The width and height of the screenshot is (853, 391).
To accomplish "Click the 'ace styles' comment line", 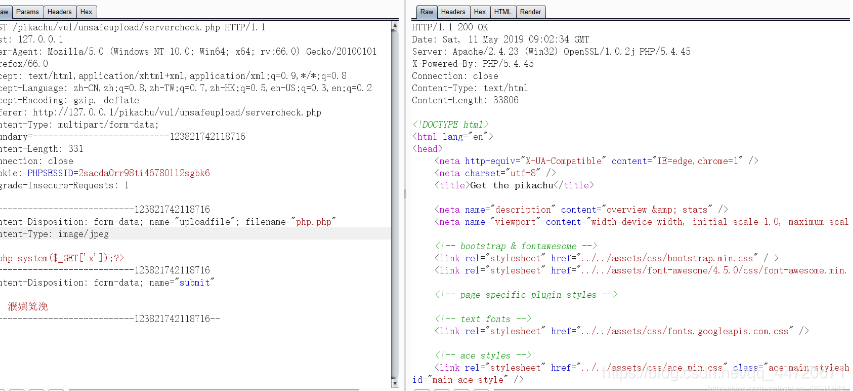I will [x=482, y=356].
